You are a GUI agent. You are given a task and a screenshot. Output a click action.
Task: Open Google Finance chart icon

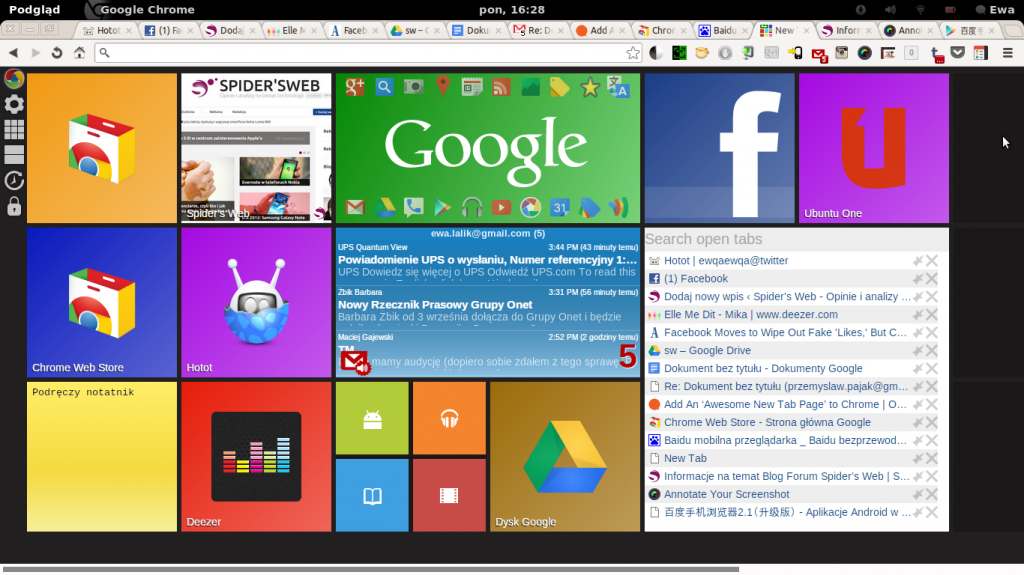point(530,87)
